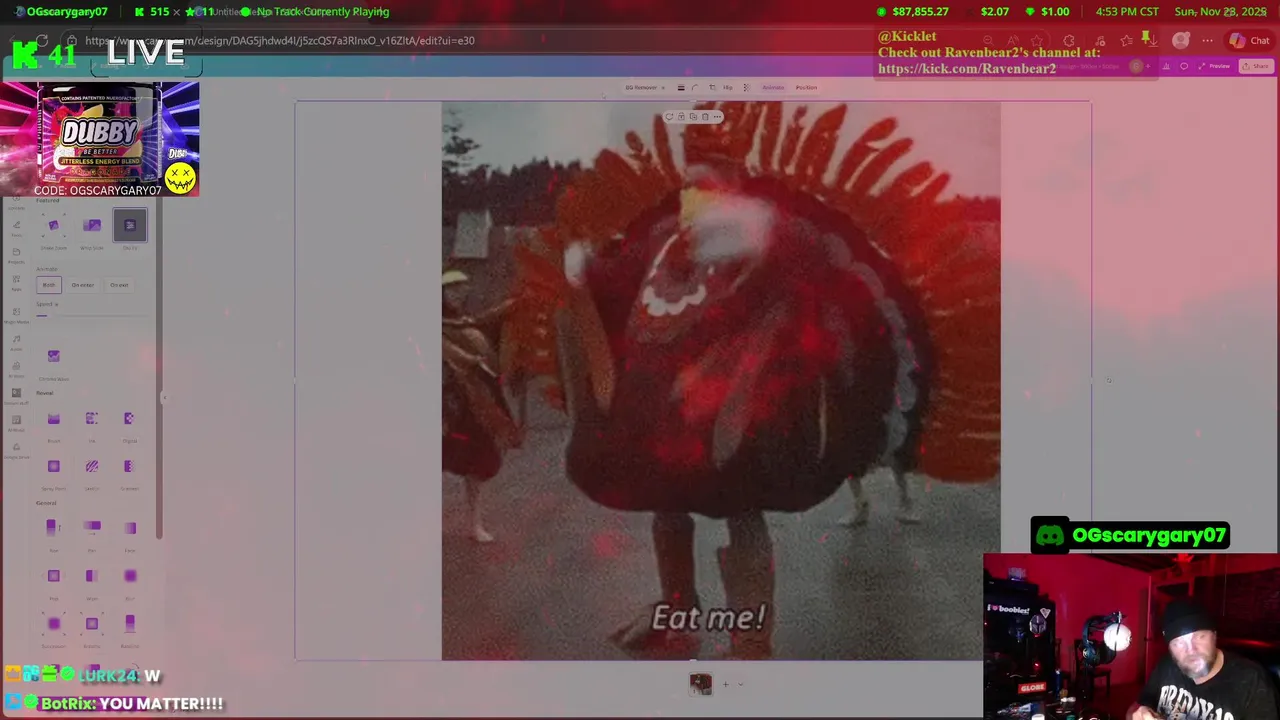
Task: Click Flip in the top toolbar
Action: (x=728, y=87)
